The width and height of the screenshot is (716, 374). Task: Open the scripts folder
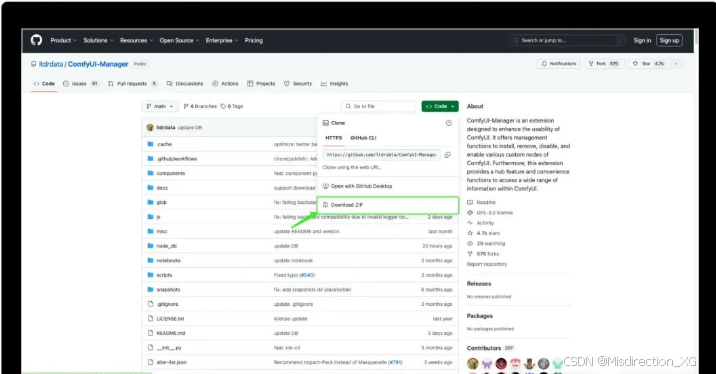click(x=164, y=275)
